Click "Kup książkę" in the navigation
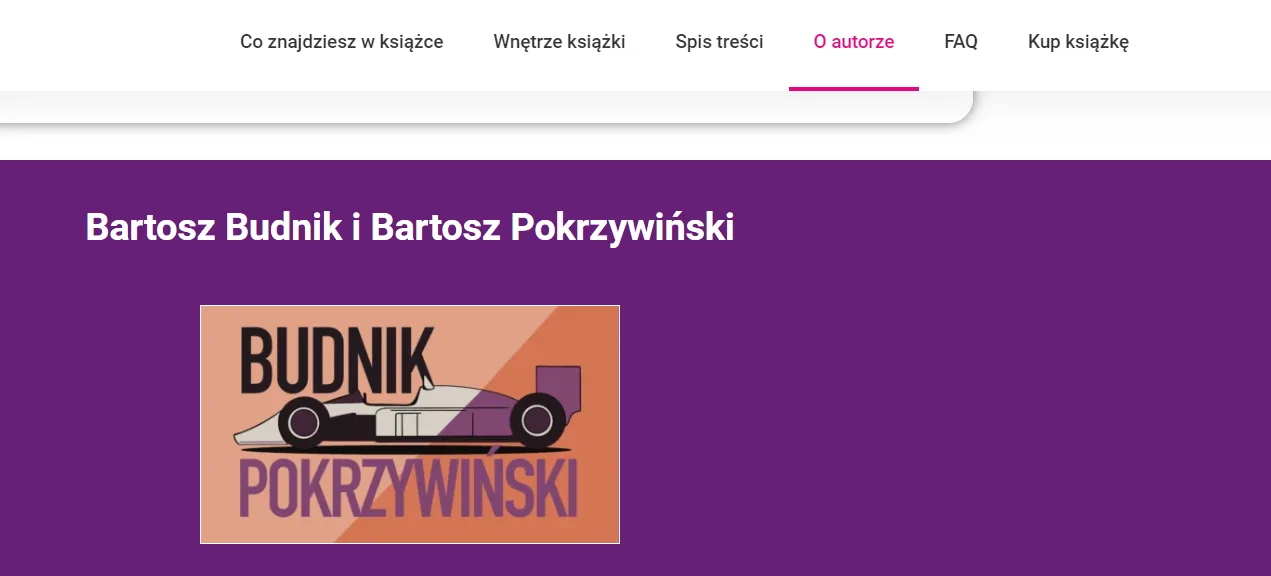1271x576 pixels. (1078, 42)
